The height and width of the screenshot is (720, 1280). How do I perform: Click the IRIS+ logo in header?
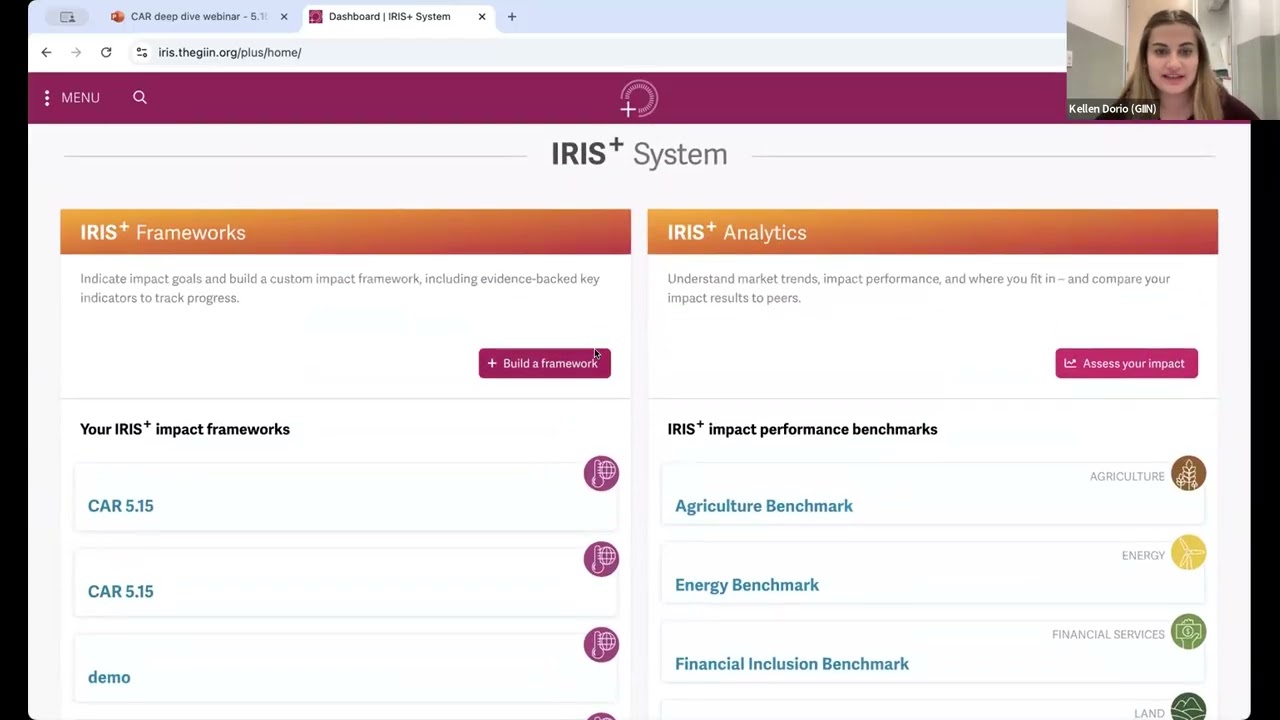point(639,99)
